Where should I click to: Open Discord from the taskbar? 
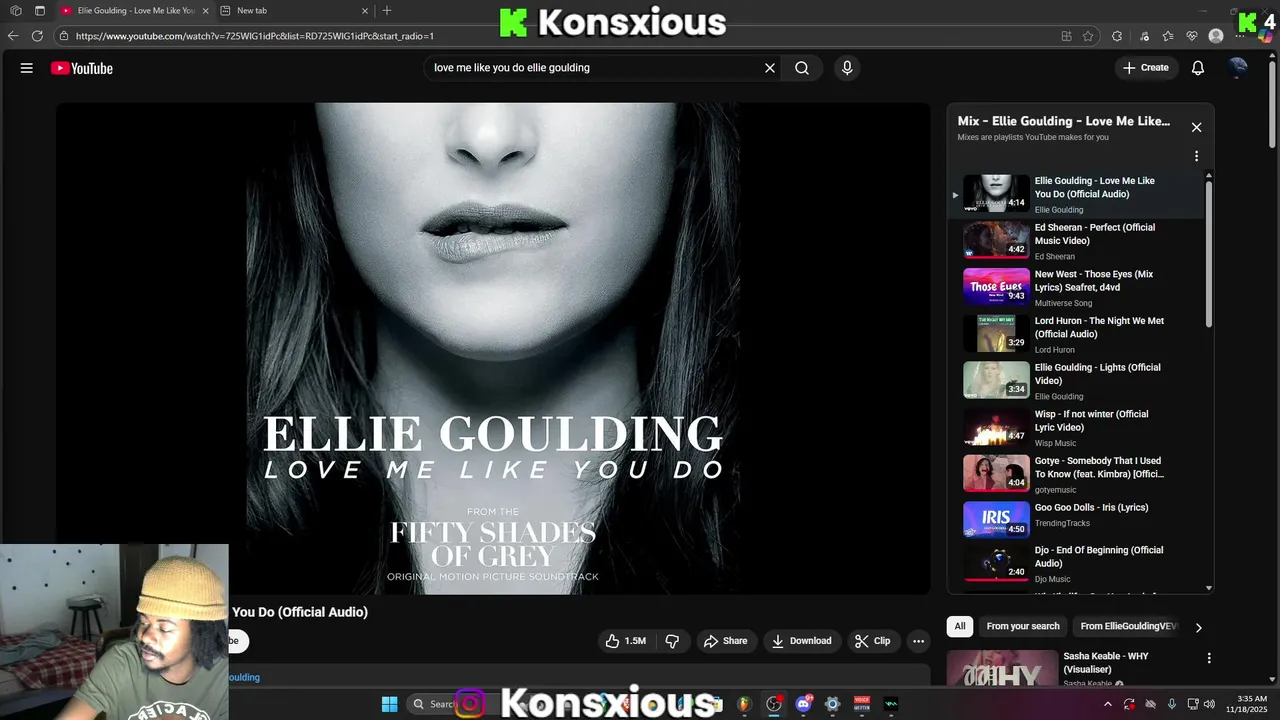[x=803, y=704]
